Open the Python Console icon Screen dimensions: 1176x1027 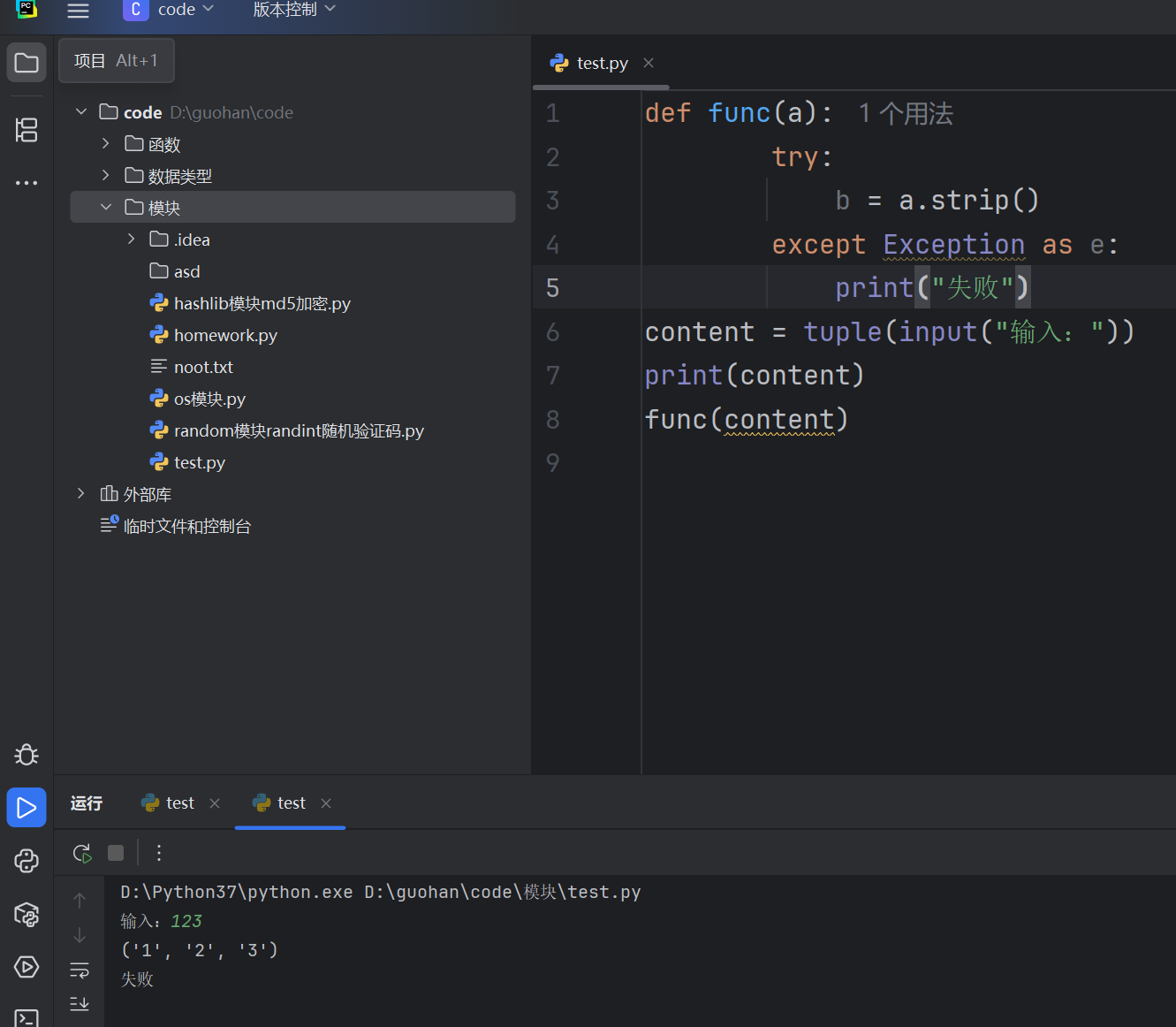coord(27,861)
